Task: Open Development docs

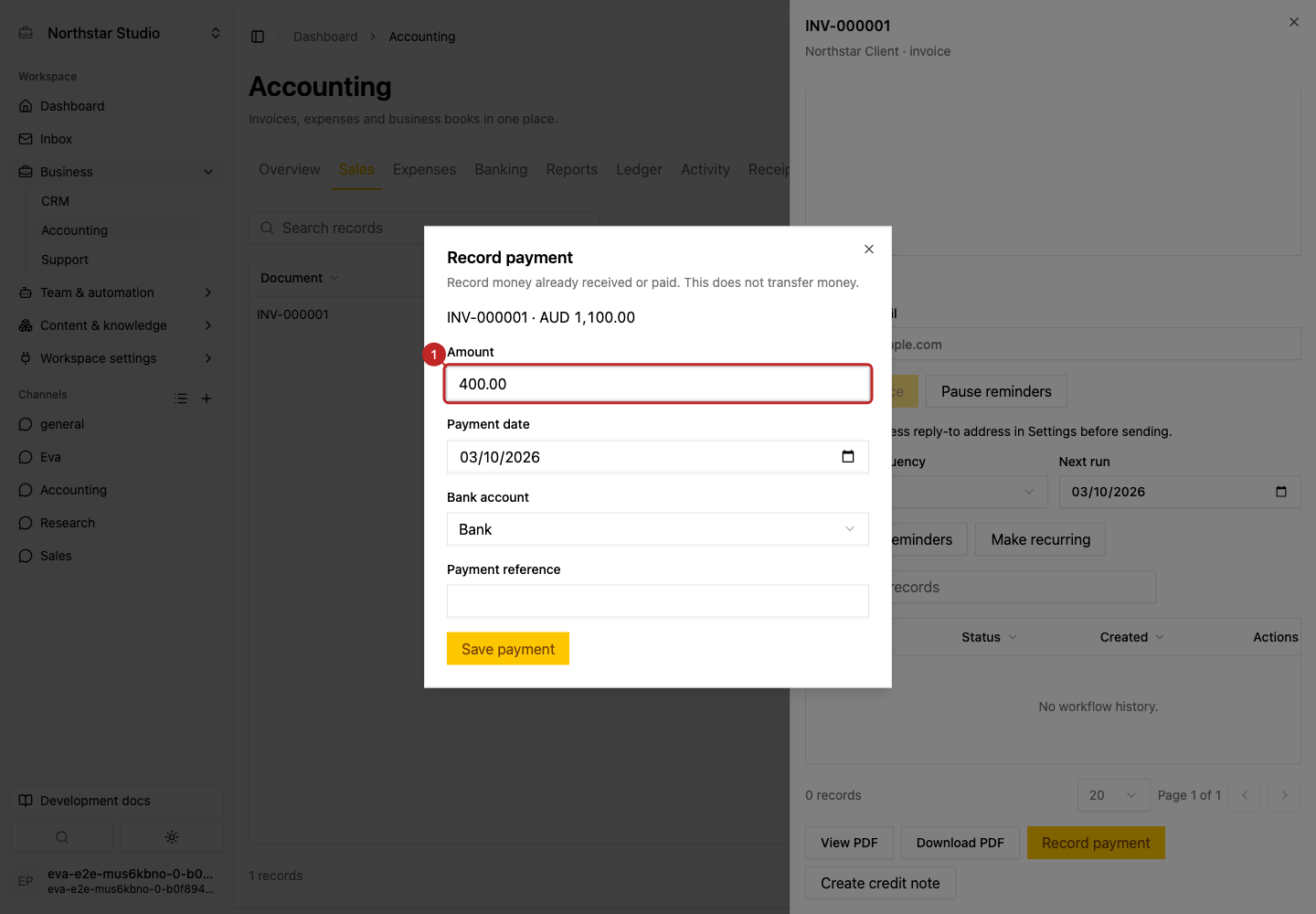Action: pyautogui.click(x=117, y=801)
